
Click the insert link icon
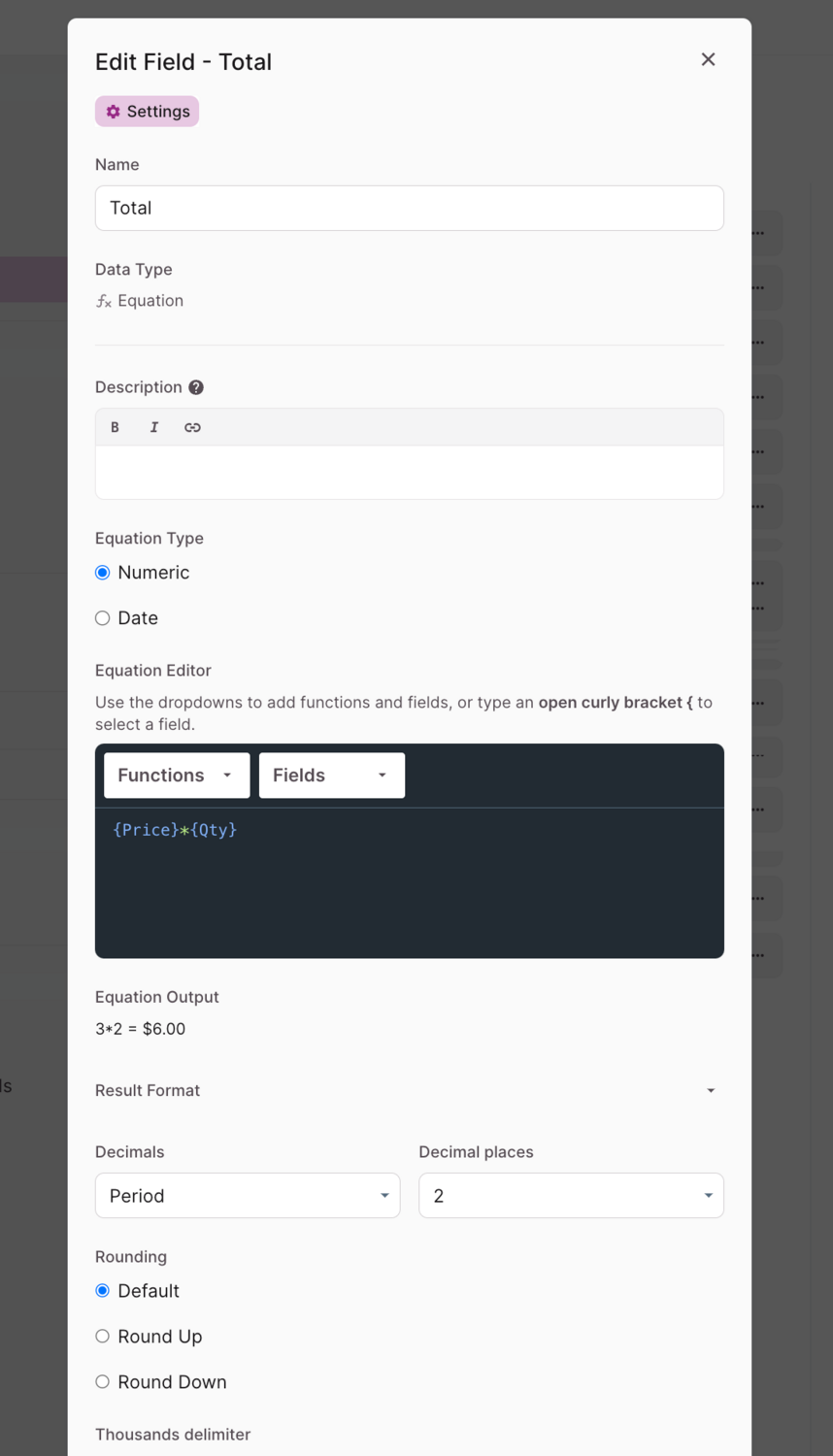coord(192,427)
